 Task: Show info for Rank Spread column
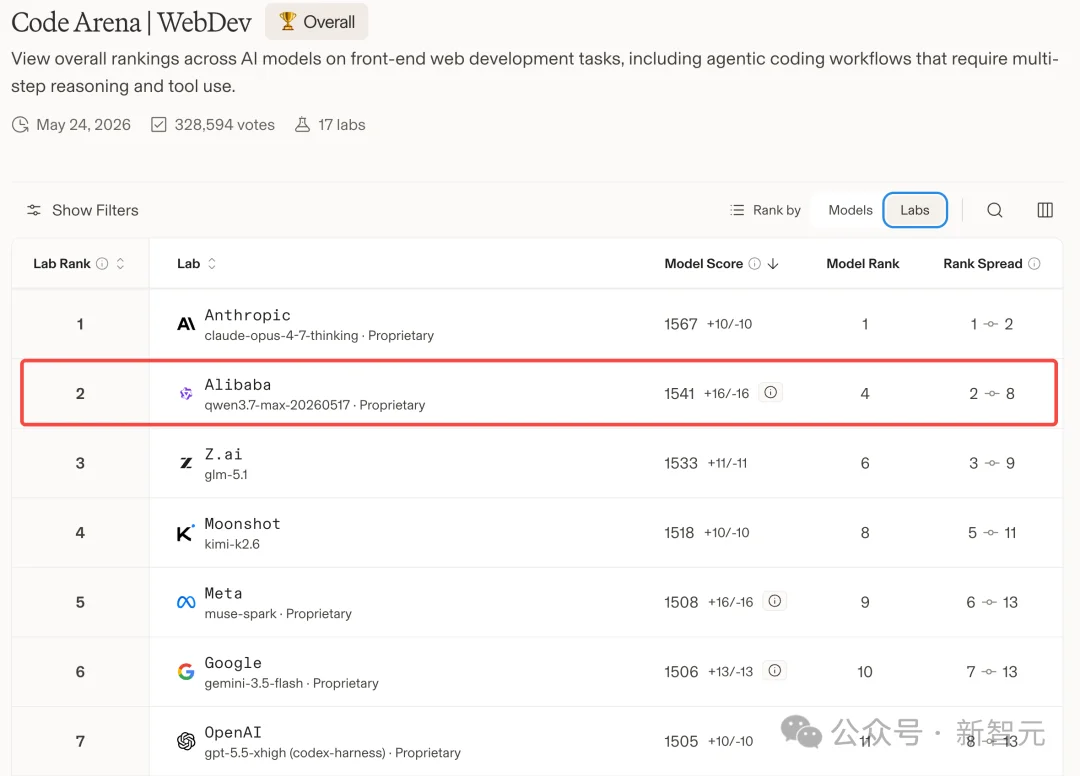[x=1034, y=264]
